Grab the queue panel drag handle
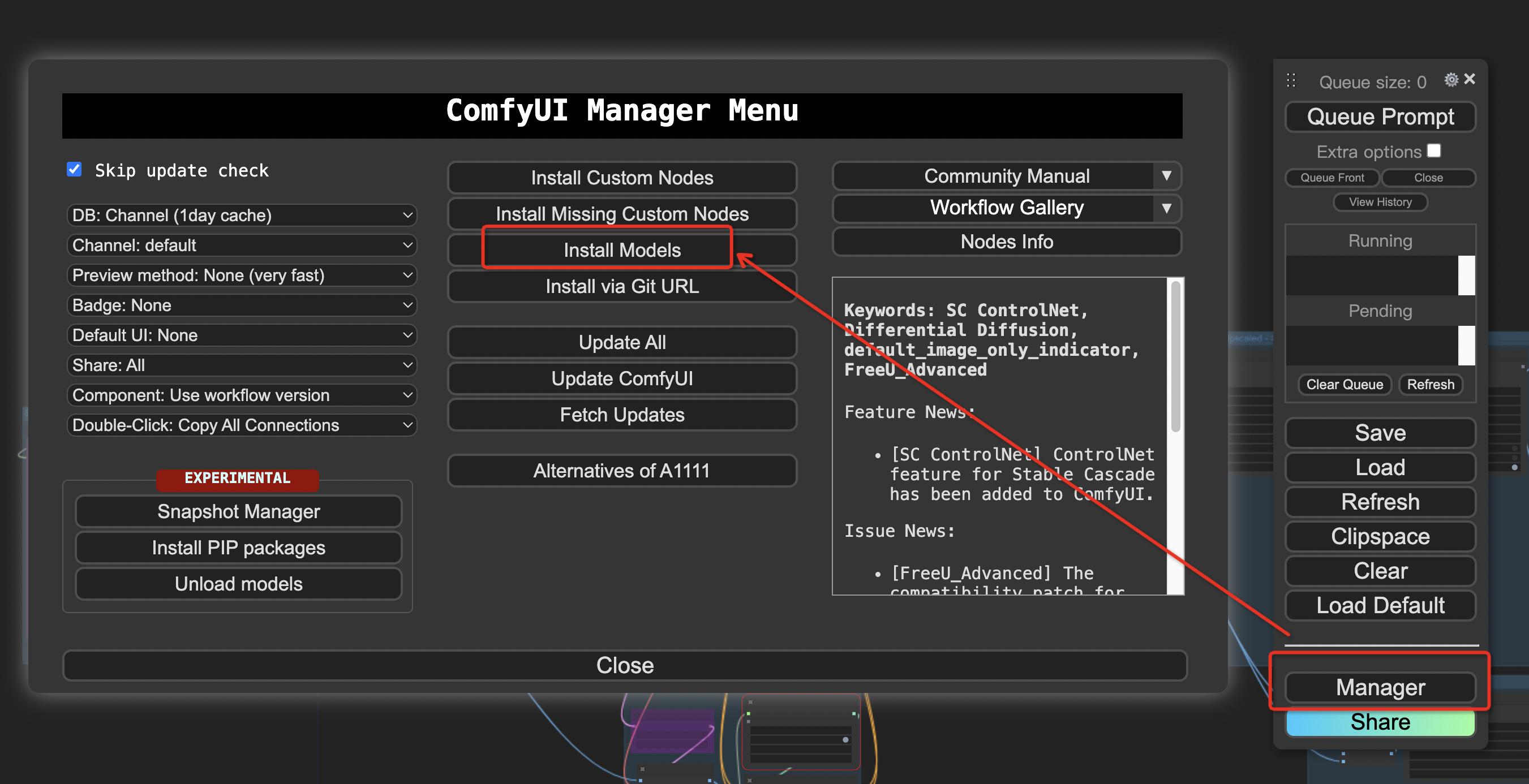Viewport: 1529px width, 784px height. [1291, 81]
